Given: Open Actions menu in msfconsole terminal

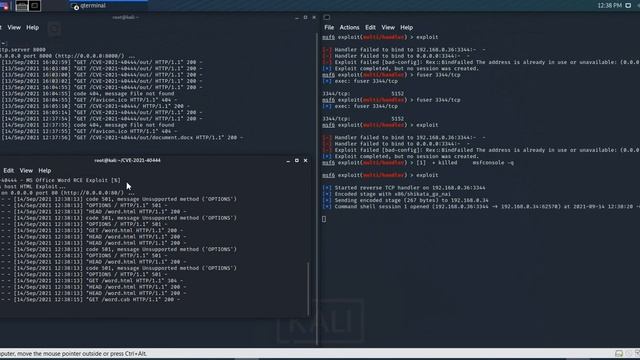Looking at the screenshot, I should pos(349,27).
